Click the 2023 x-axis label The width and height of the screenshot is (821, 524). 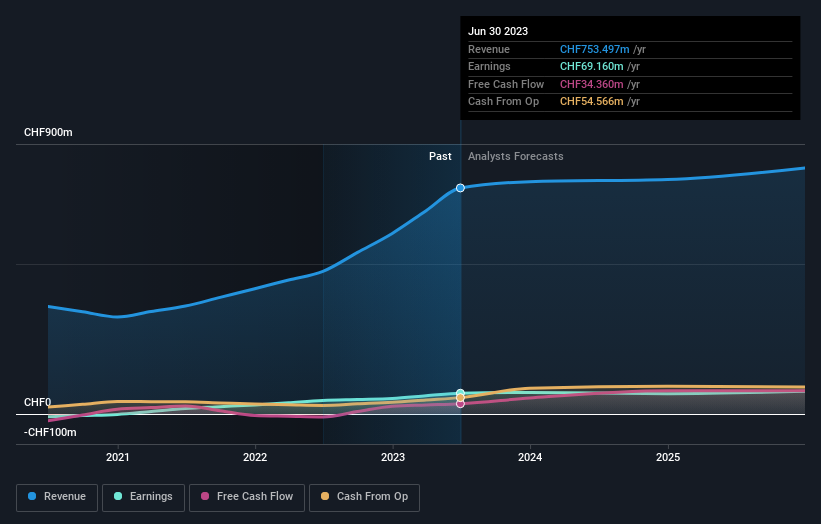click(x=393, y=457)
